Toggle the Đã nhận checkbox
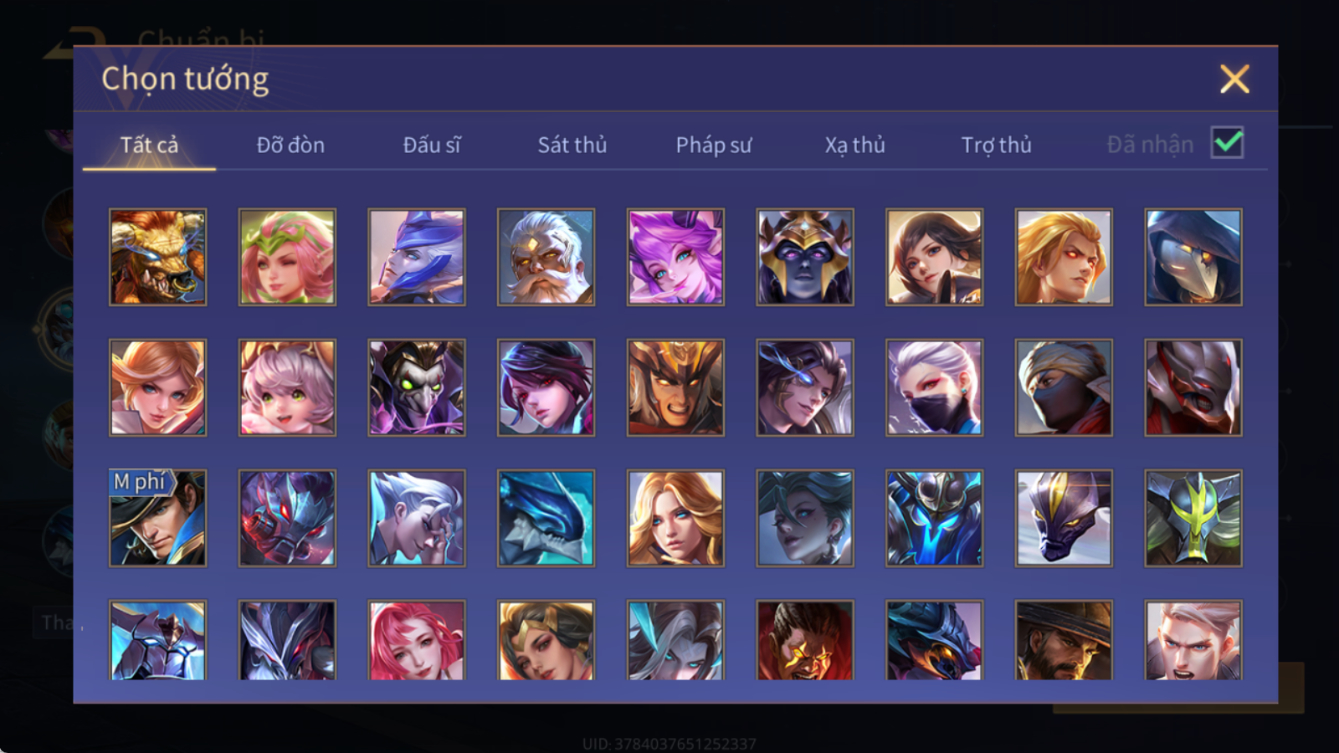Image resolution: width=1339 pixels, height=753 pixels. 1227,143
